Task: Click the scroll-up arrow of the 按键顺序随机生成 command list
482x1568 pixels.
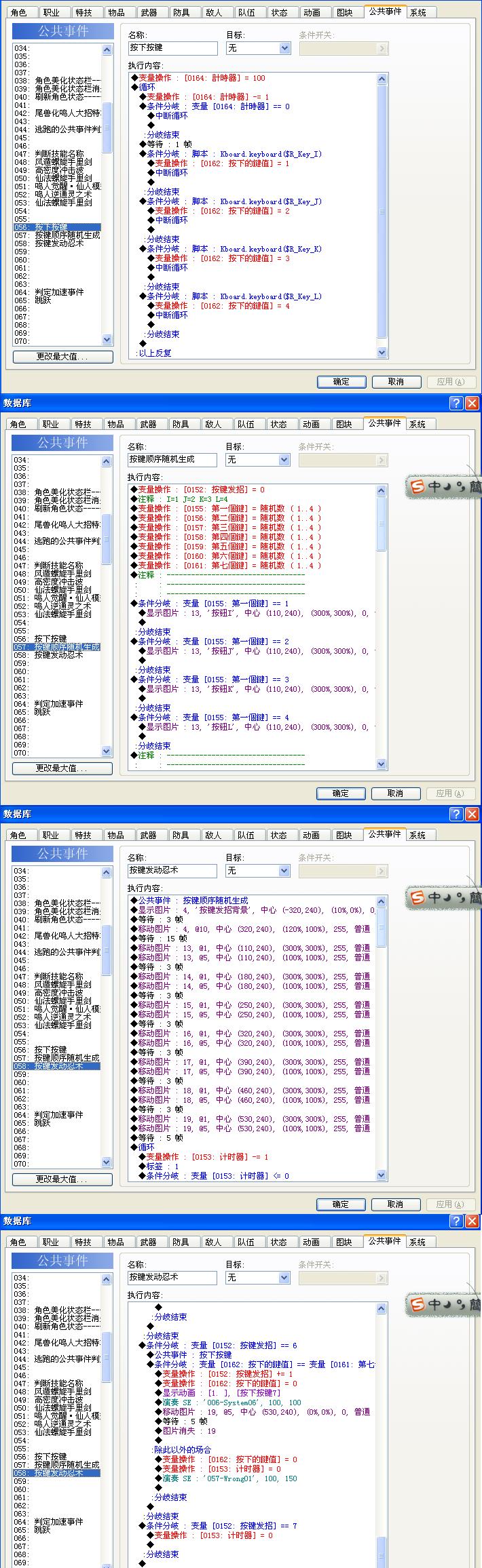Action: pyautogui.click(x=381, y=490)
